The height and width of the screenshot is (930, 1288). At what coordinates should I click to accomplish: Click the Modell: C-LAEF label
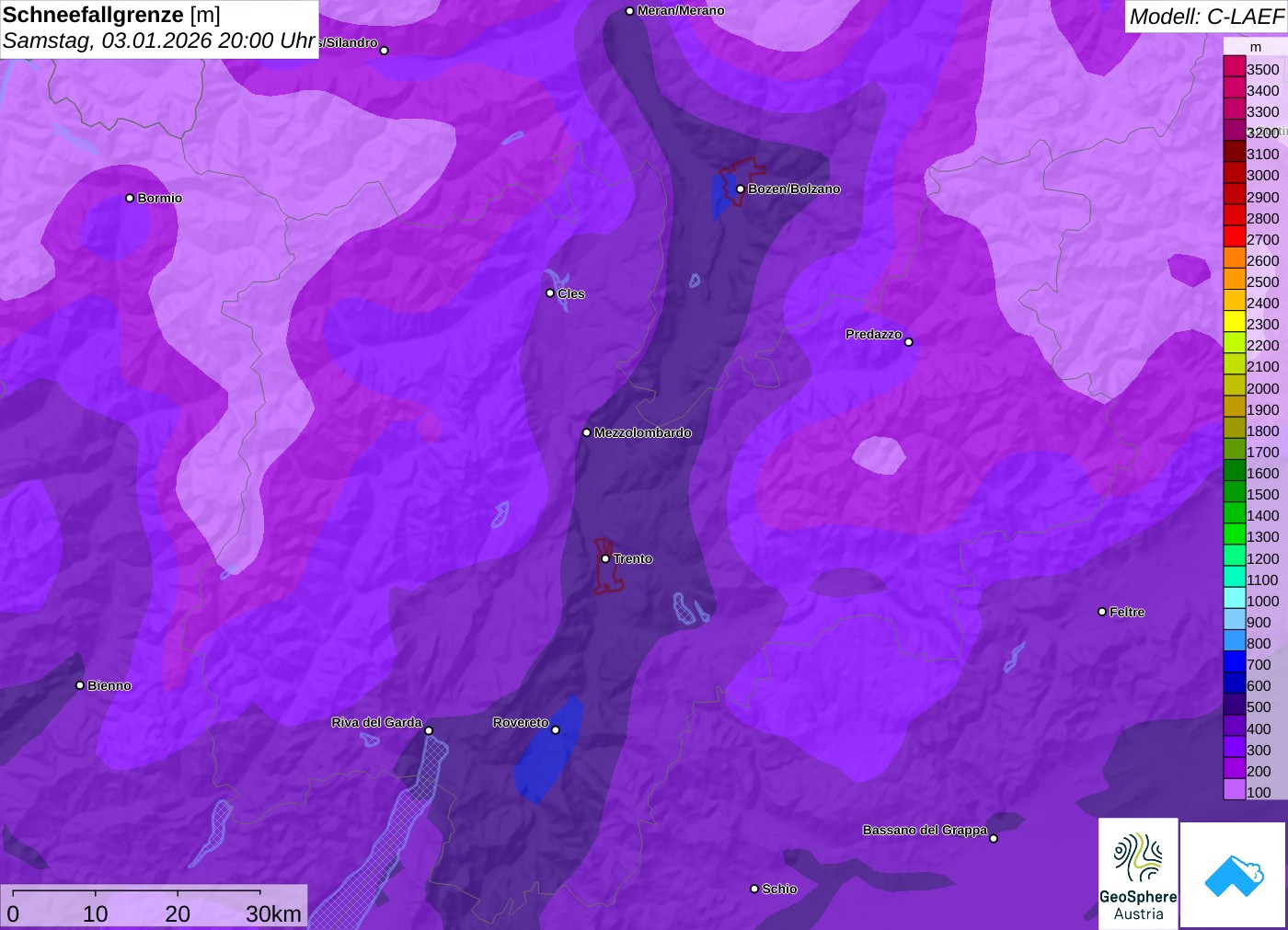(1206, 17)
